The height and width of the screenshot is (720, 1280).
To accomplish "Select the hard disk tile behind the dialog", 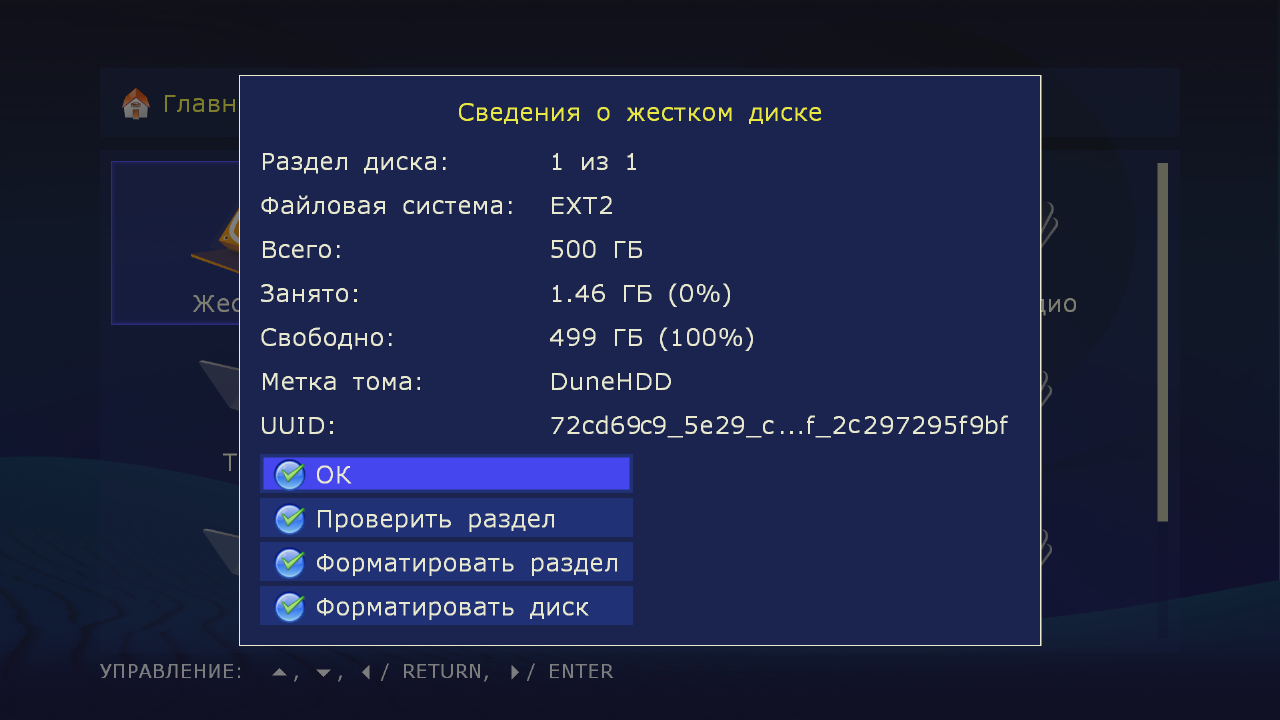I will point(176,243).
